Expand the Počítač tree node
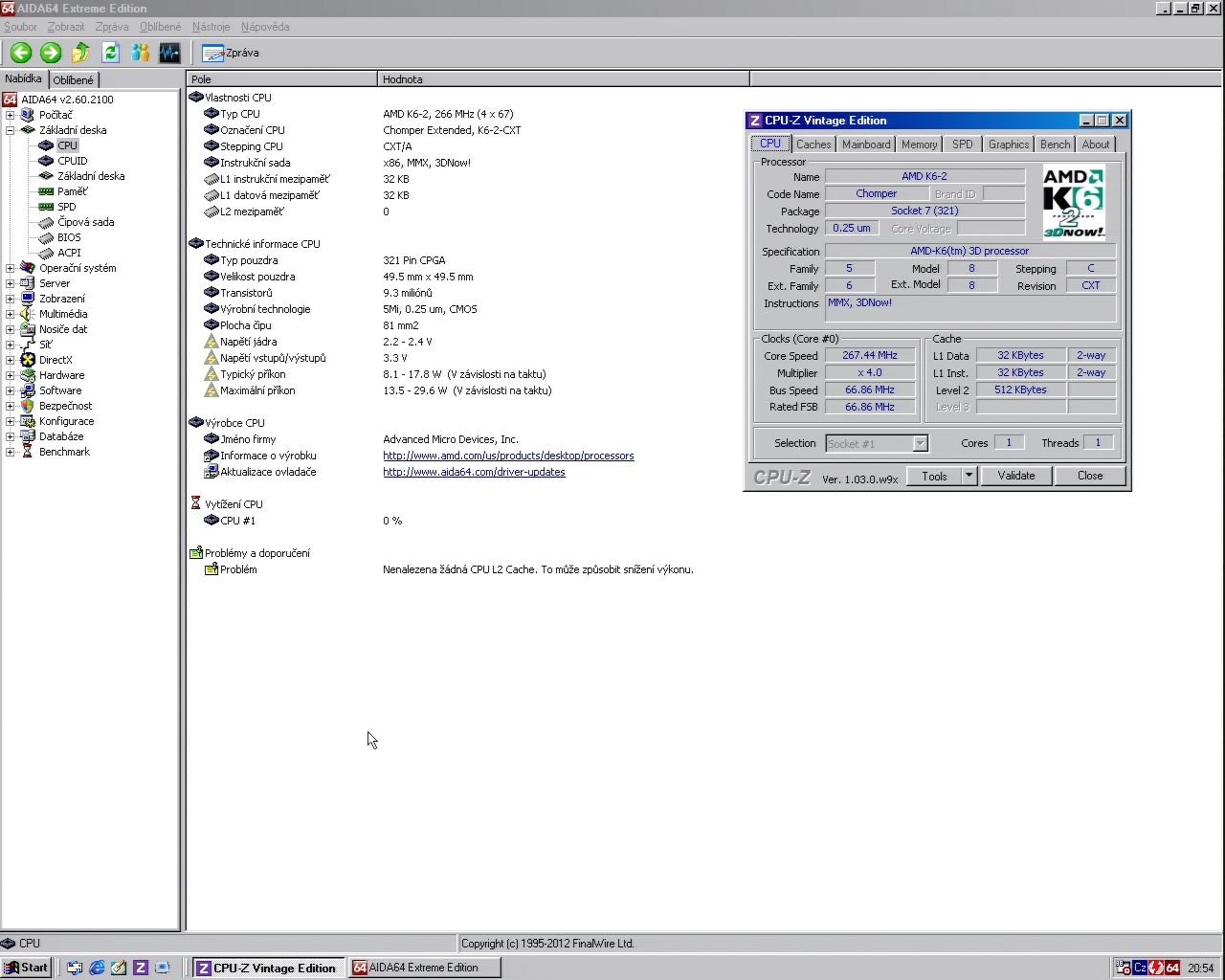 [x=11, y=115]
